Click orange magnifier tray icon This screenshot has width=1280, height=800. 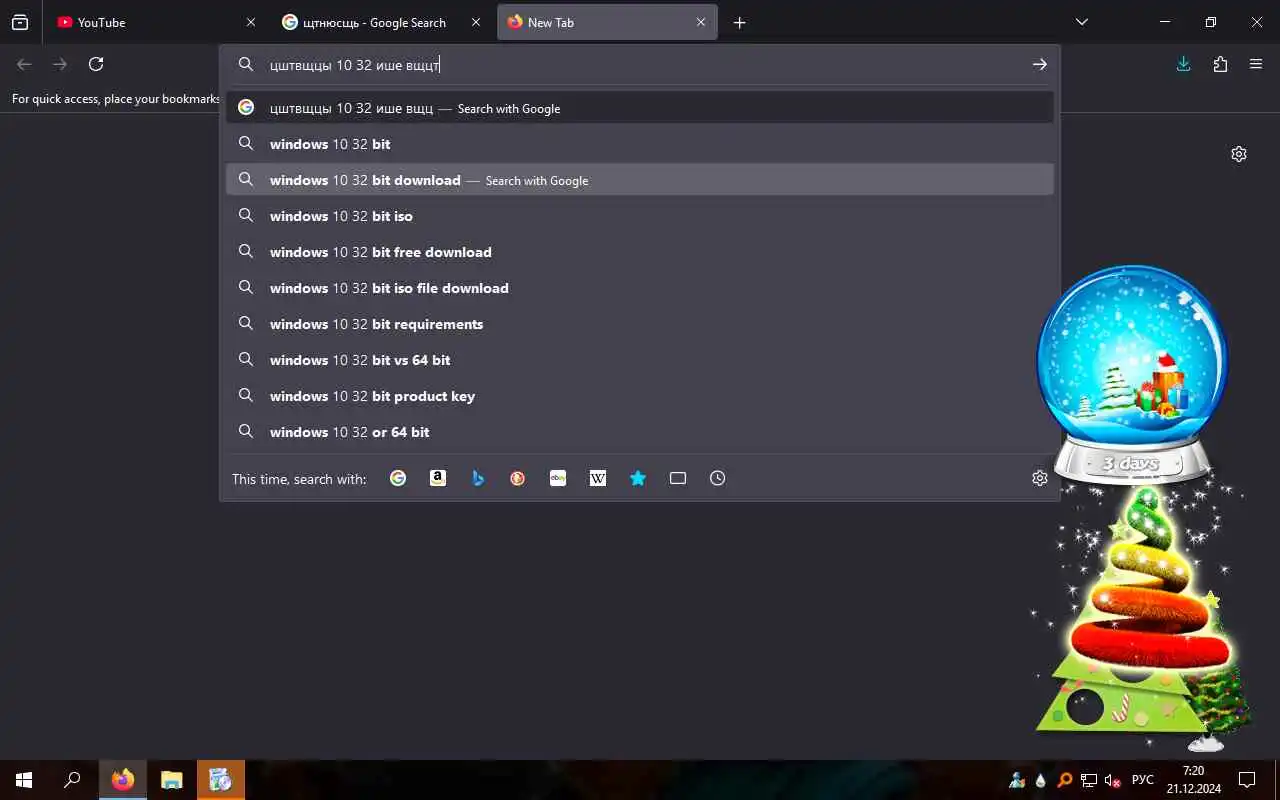[x=1065, y=780]
